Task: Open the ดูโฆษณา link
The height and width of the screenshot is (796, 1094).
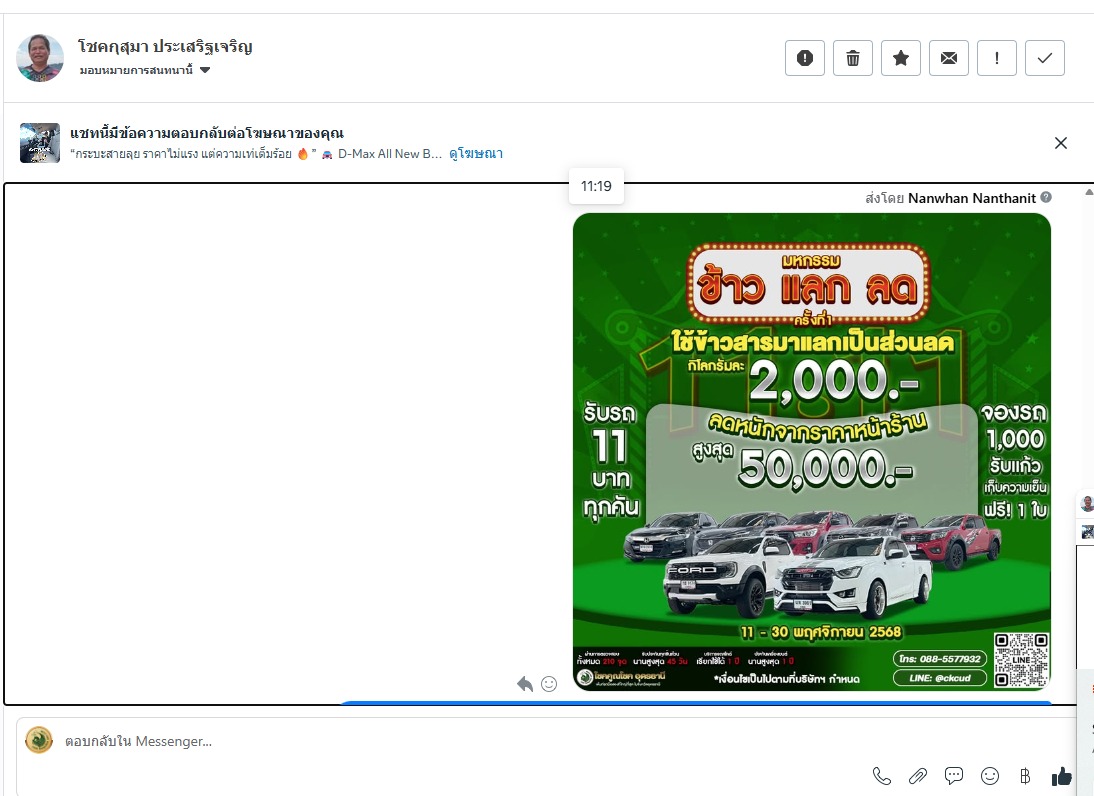Action: pyautogui.click(x=476, y=153)
